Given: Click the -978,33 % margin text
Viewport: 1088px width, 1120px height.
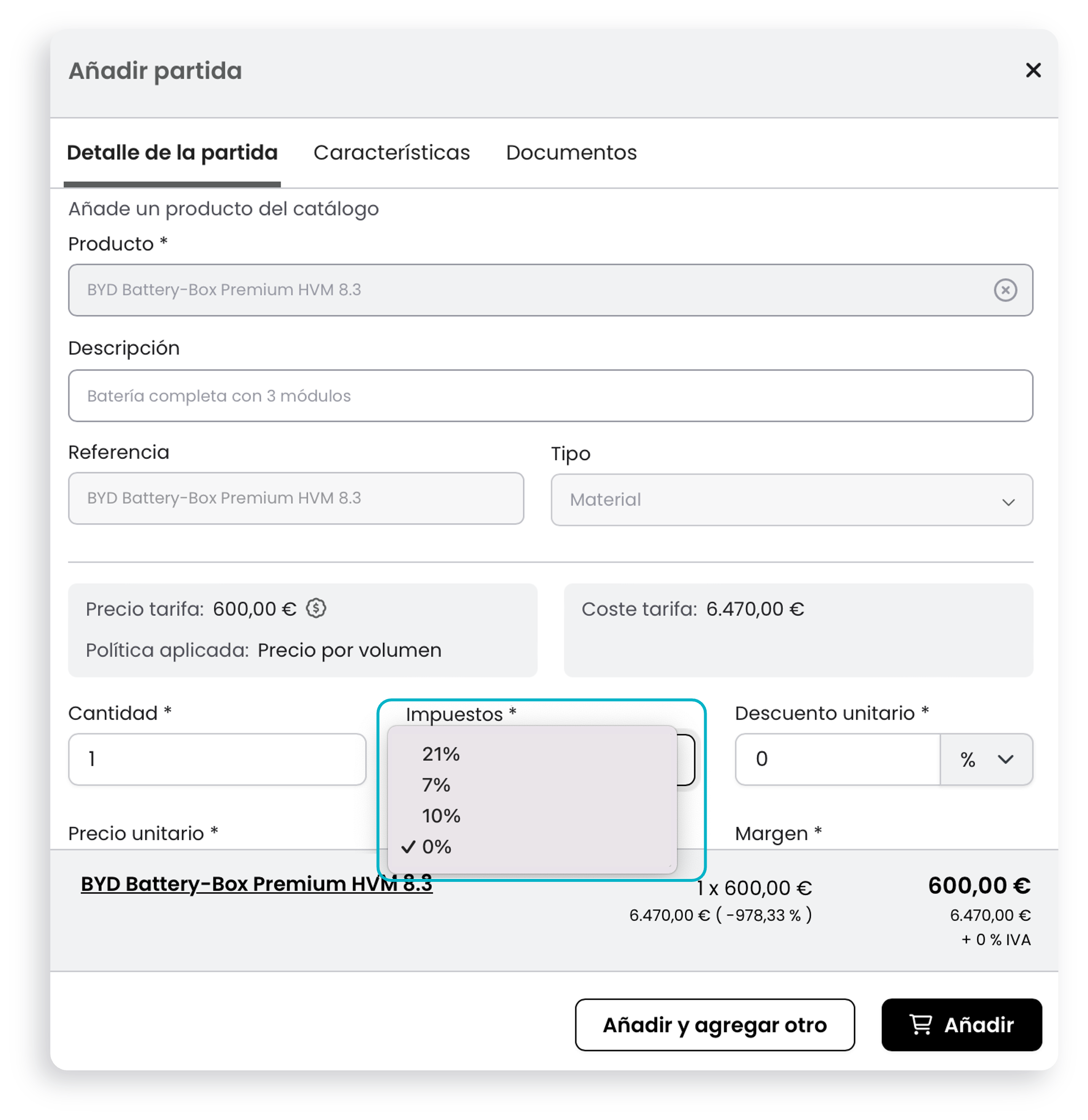Looking at the screenshot, I should point(763,915).
